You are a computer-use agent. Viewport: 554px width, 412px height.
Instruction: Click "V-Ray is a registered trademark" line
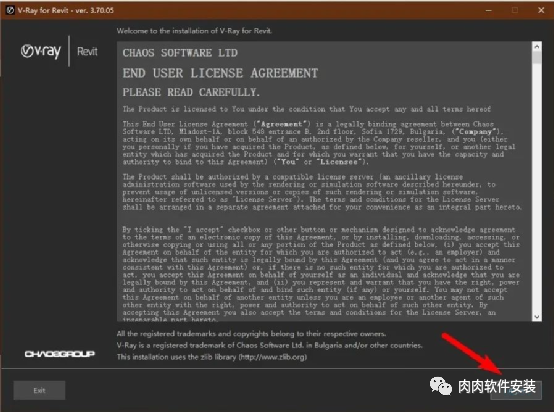point(270,345)
